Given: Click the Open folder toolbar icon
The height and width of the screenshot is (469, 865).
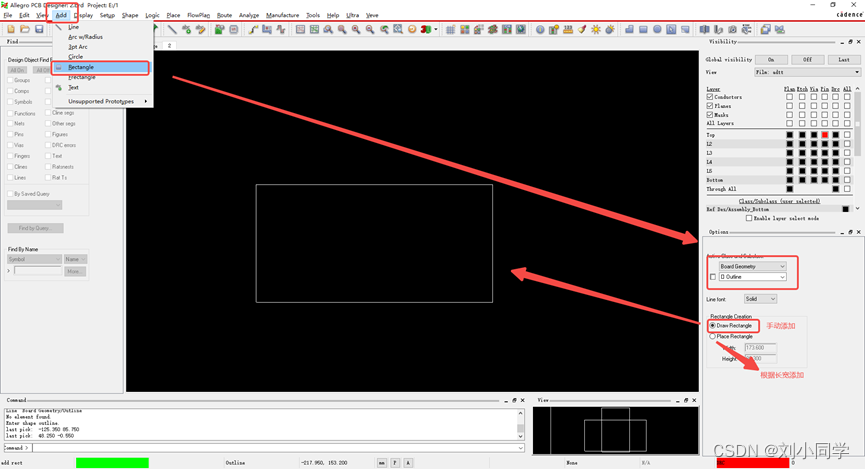Looking at the screenshot, I should tap(25, 29).
